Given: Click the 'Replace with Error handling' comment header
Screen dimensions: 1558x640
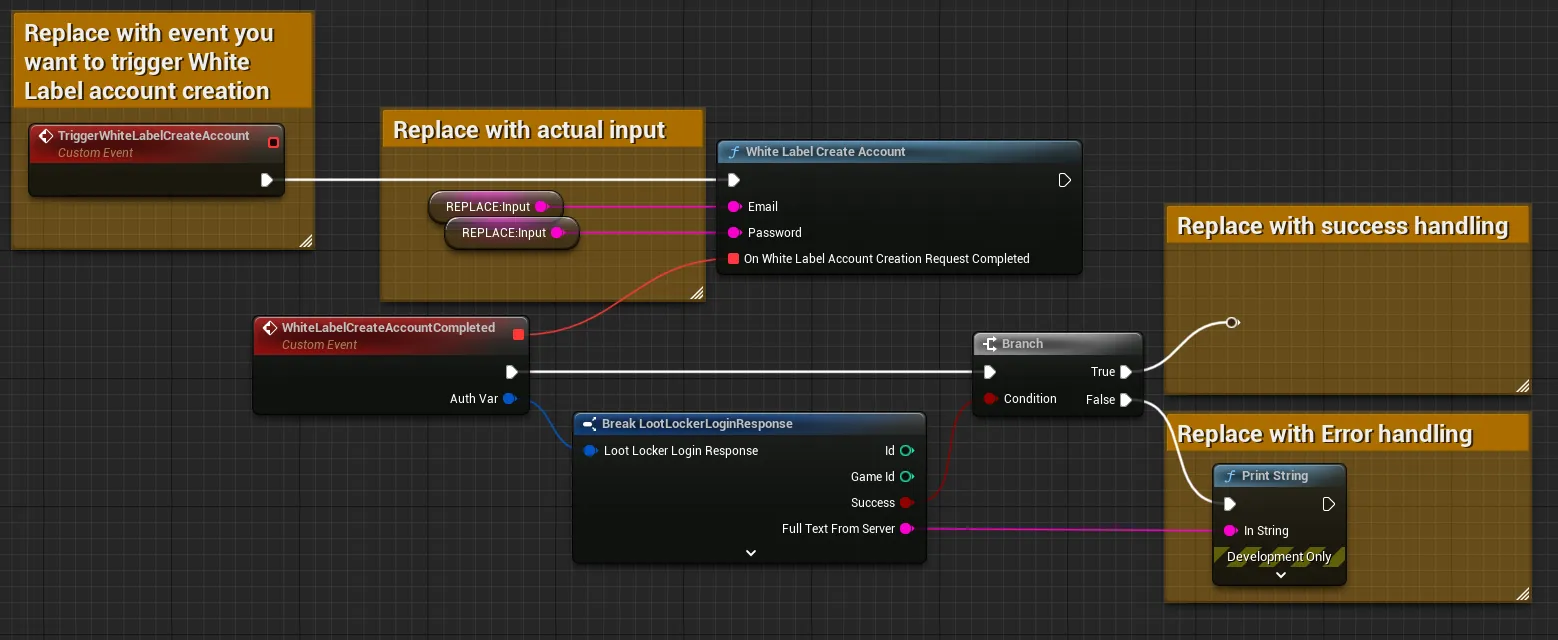Looking at the screenshot, I should [x=1348, y=434].
